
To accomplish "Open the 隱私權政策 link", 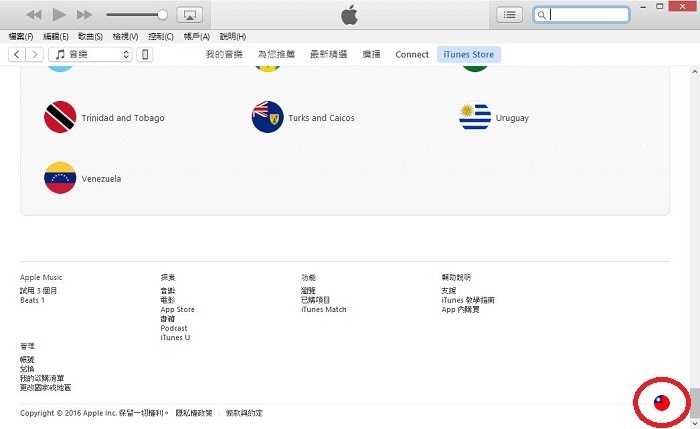I will 194,413.
